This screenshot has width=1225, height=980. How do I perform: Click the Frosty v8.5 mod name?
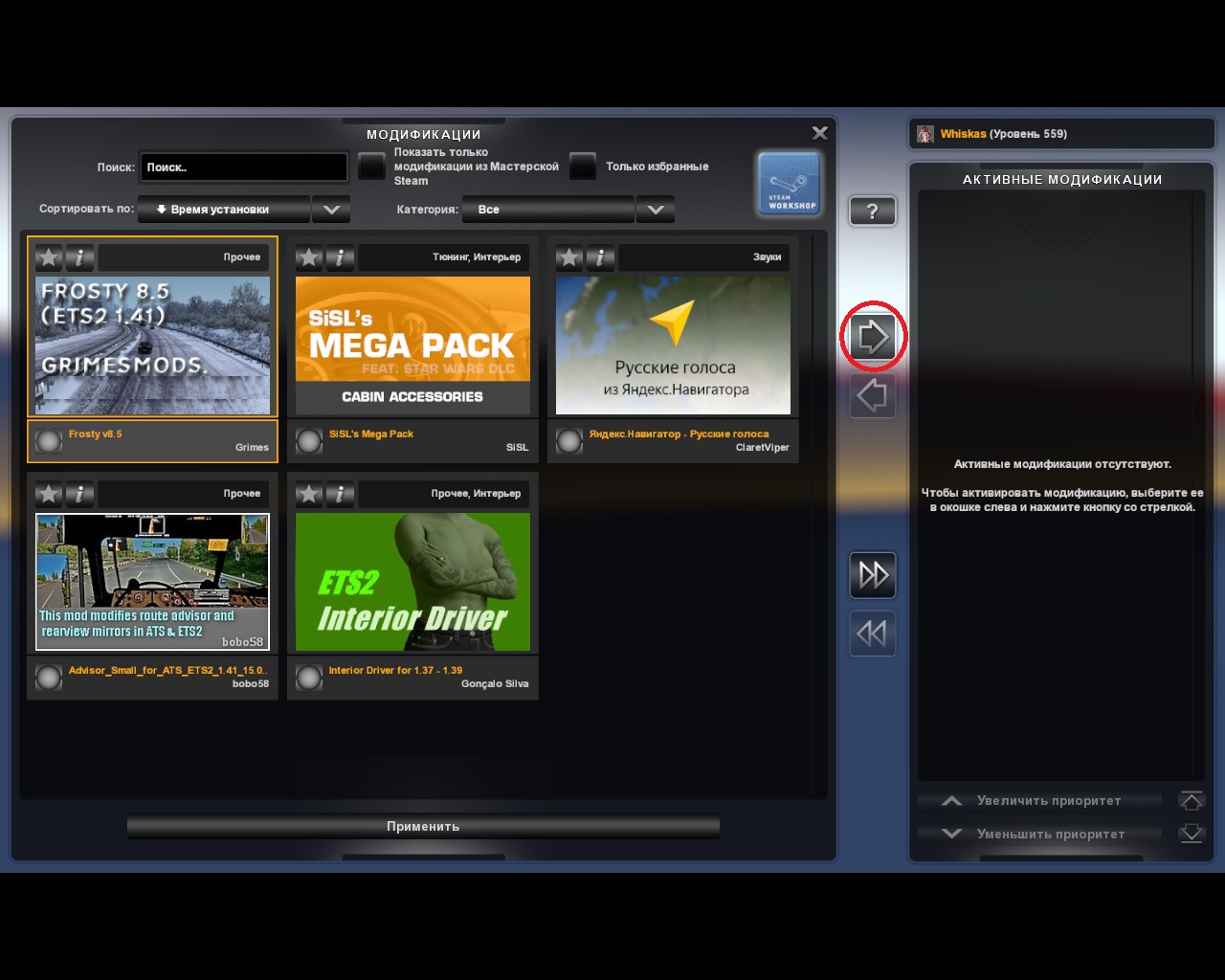[96, 434]
